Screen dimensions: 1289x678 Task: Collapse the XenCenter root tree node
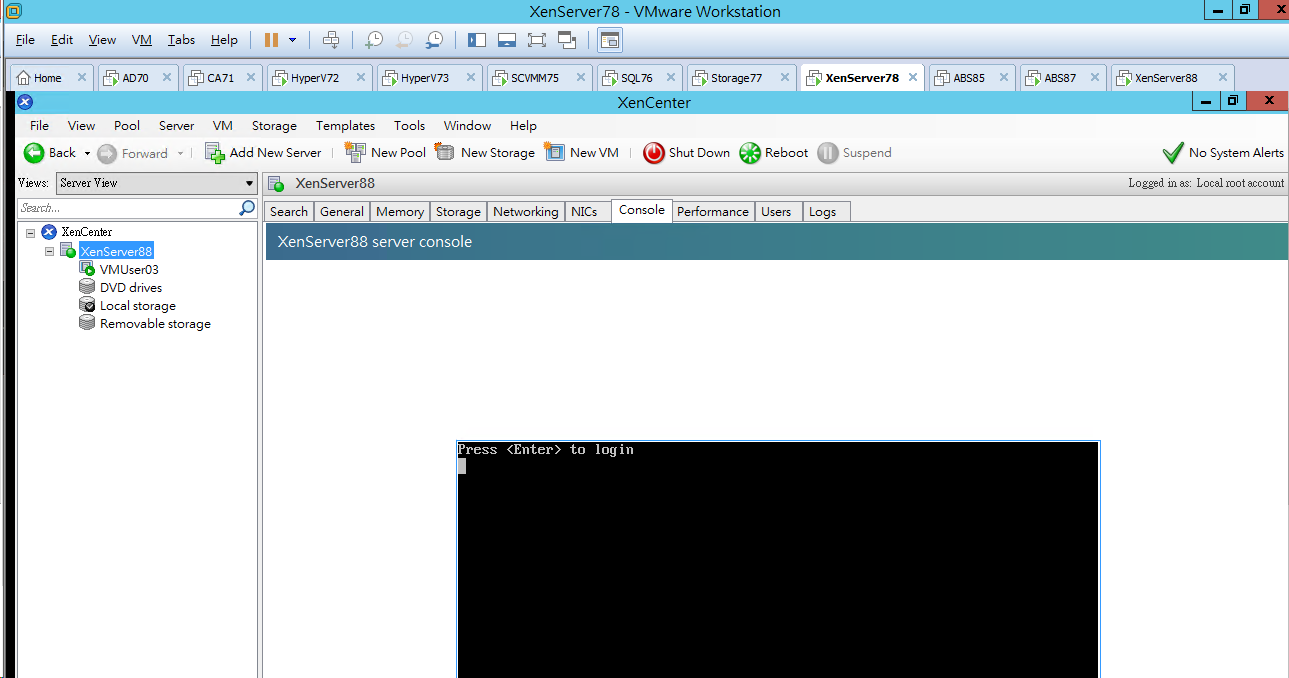pyautogui.click(x=31, y=233)
